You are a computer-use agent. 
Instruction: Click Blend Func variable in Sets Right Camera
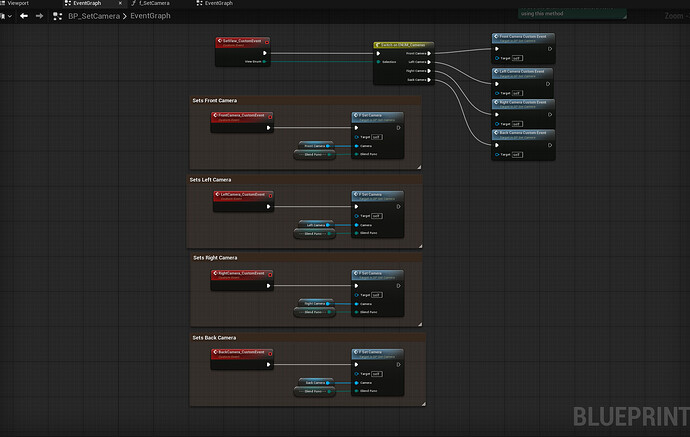click(312, 312)
